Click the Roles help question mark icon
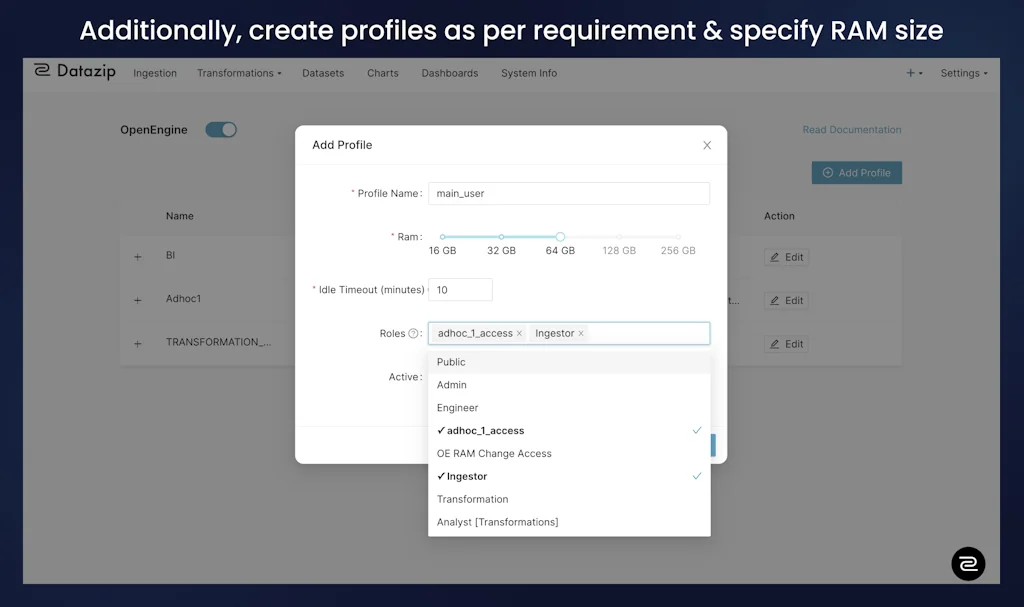This screenshot has width=1024, height=607. pos(411,333)
